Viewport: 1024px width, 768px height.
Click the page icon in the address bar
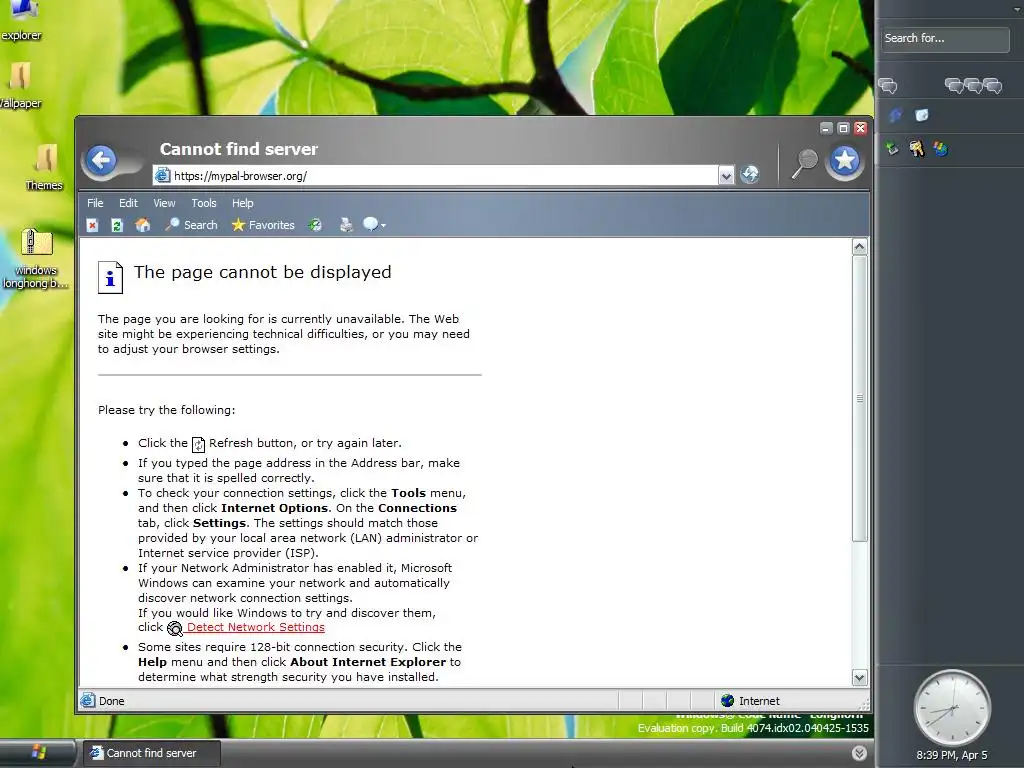click(163, 175)
